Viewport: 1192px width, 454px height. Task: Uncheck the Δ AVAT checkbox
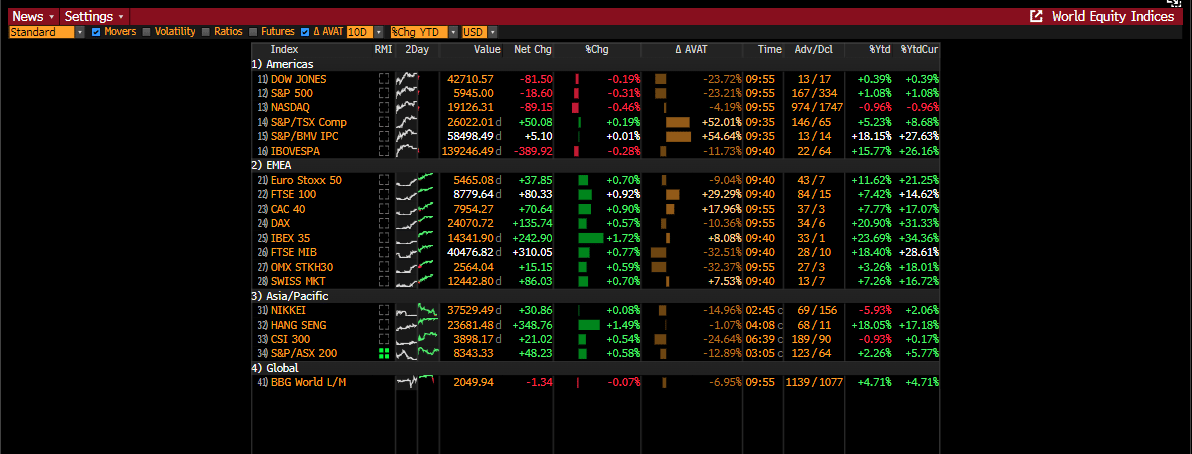pos(305,32)
